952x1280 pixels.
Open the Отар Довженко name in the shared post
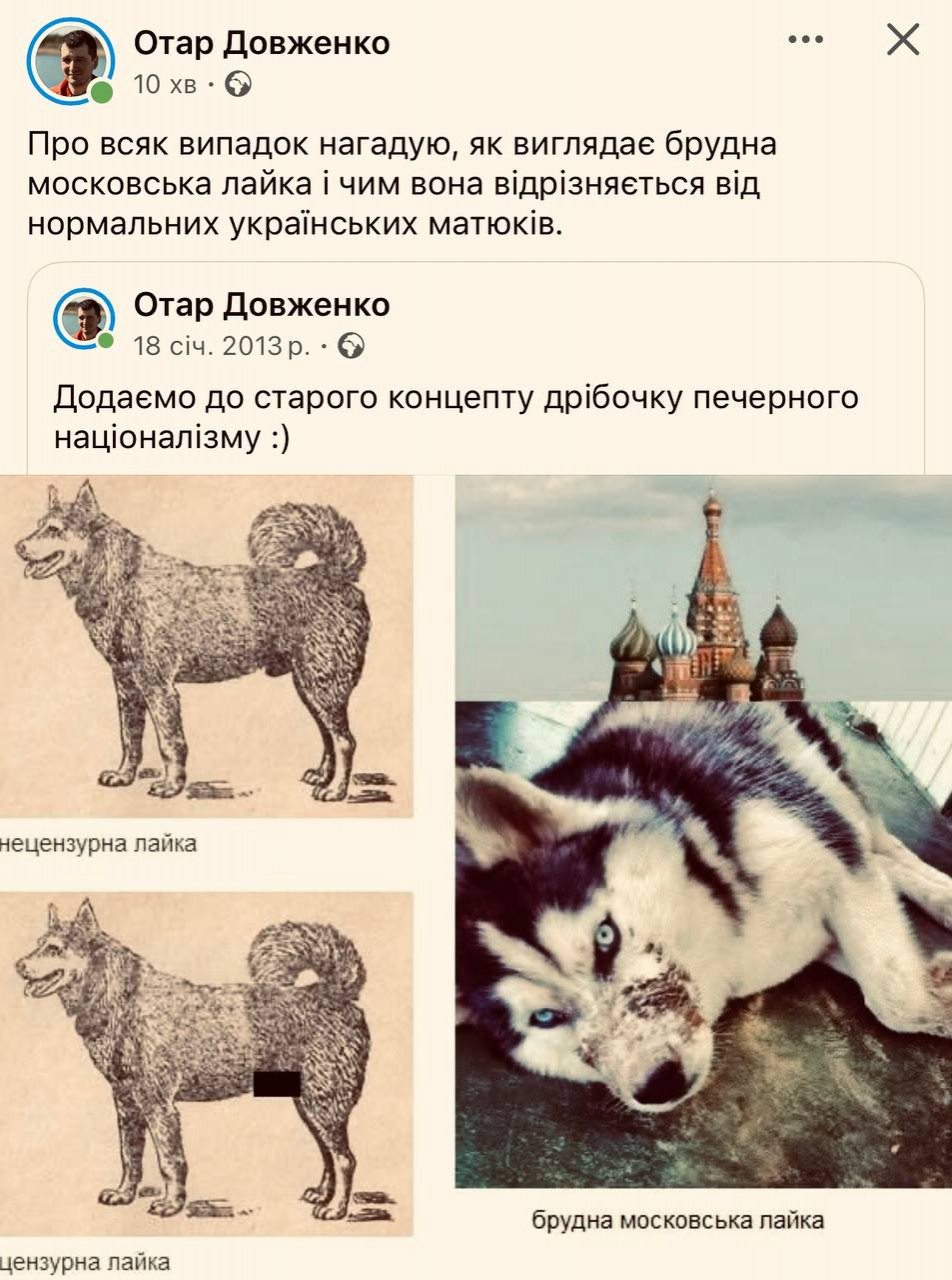tap(262, 304)
